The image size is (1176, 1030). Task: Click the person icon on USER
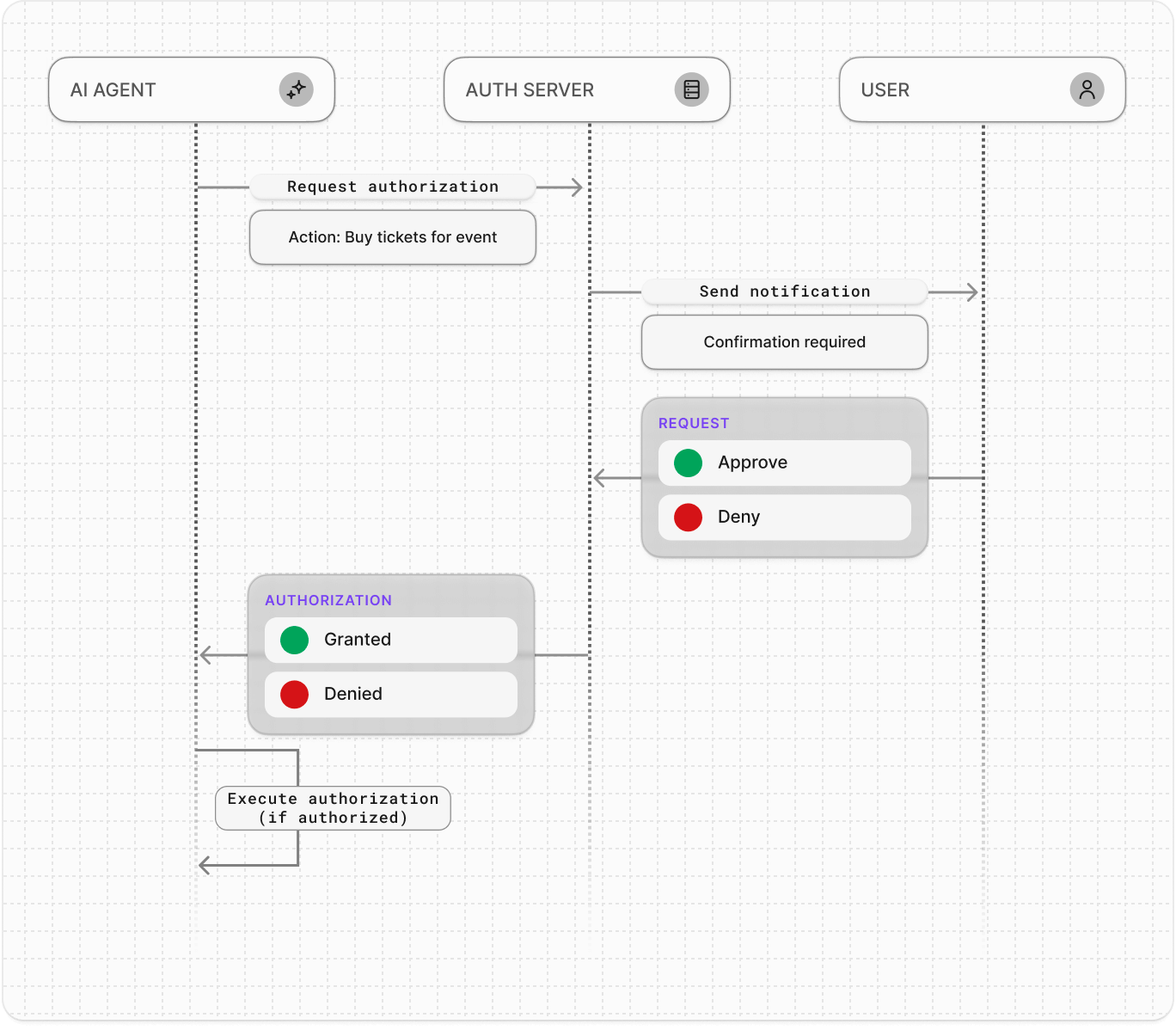(1087, 89)
